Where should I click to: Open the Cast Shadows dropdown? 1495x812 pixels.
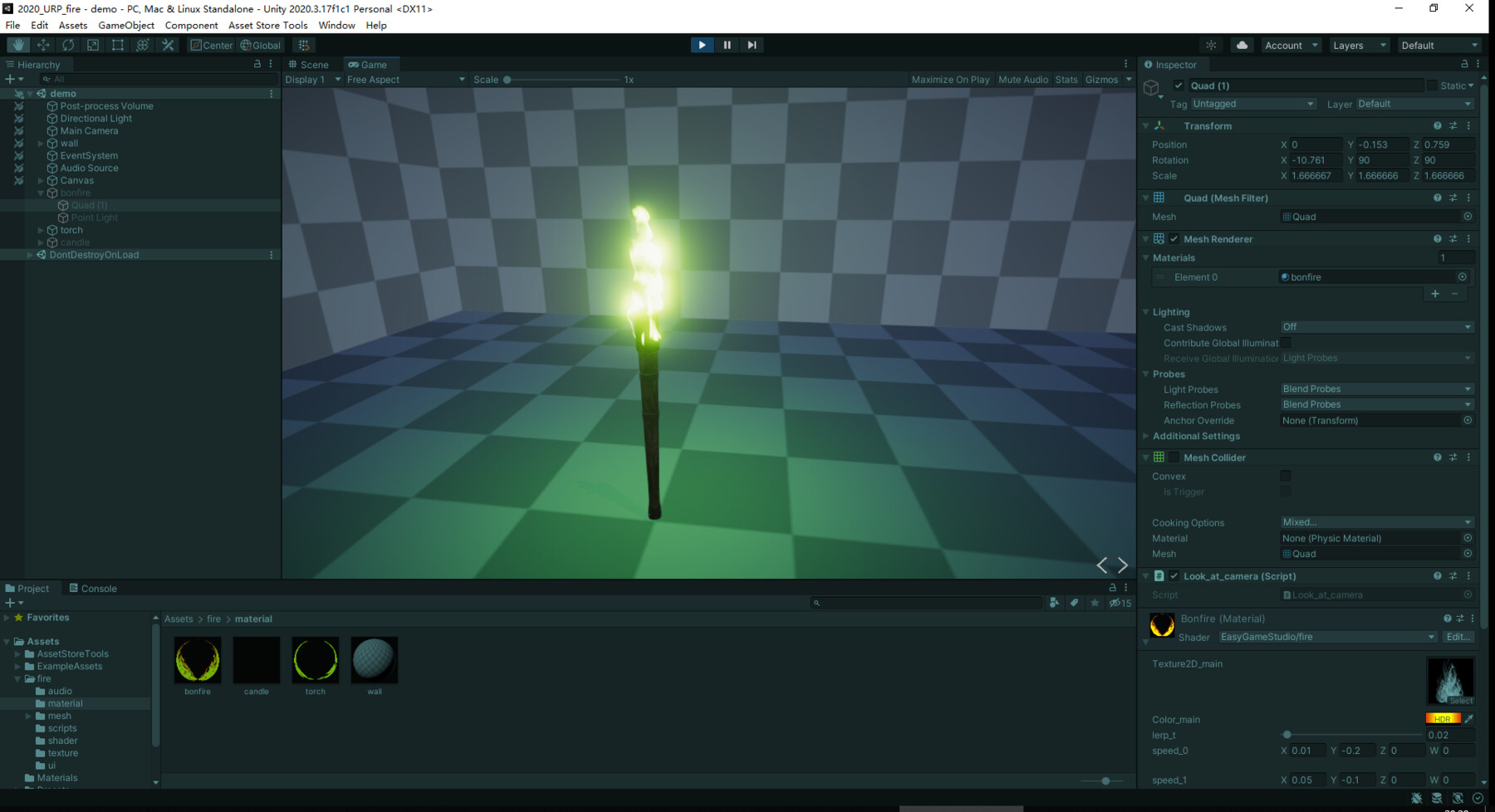[x=1375, y=327]
